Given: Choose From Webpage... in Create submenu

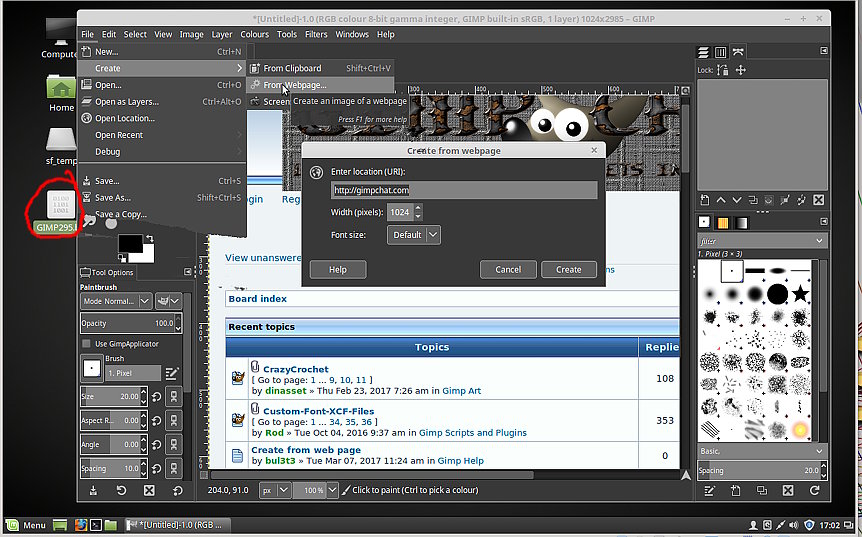Looking at the screenshot, I should point(320,85).
